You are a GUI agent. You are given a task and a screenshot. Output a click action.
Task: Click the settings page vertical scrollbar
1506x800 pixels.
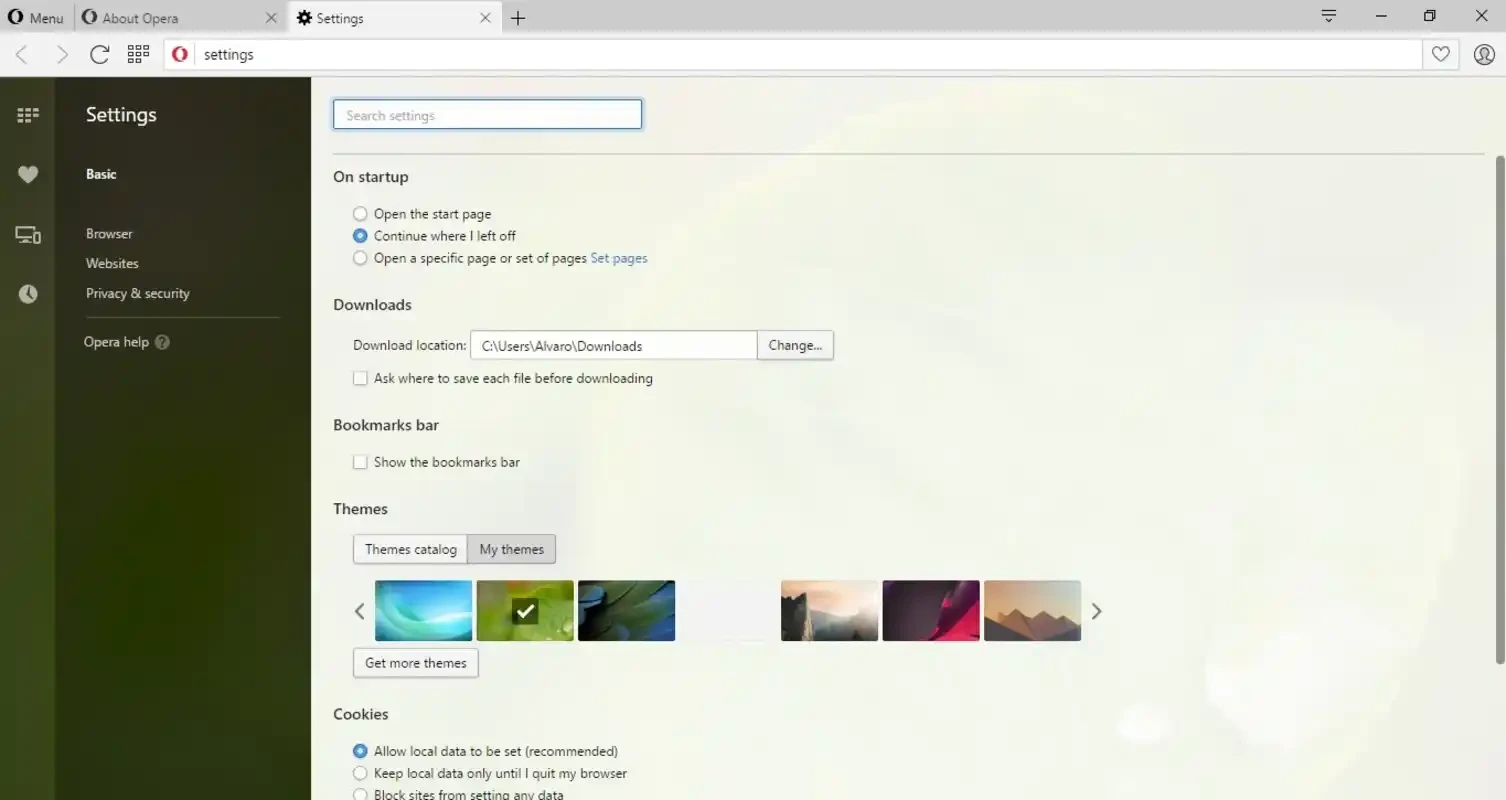pos(1499,409)
